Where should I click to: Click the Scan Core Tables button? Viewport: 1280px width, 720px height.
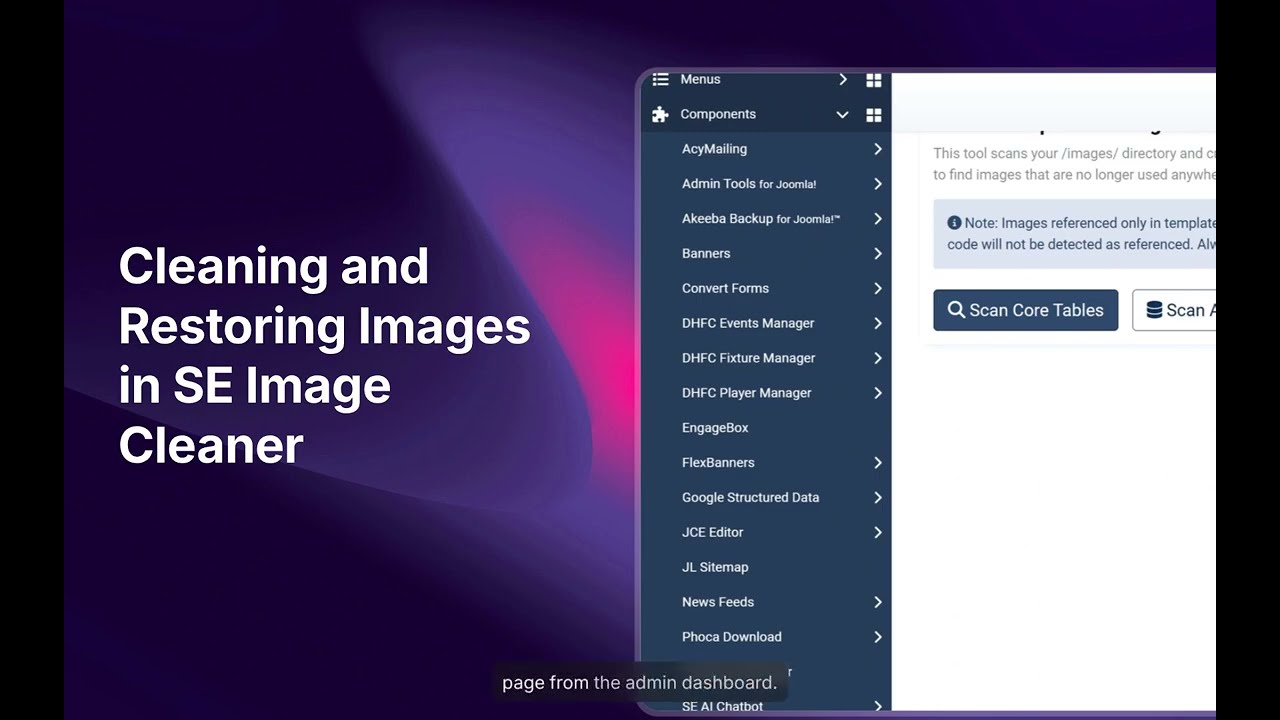(1025, 310)
